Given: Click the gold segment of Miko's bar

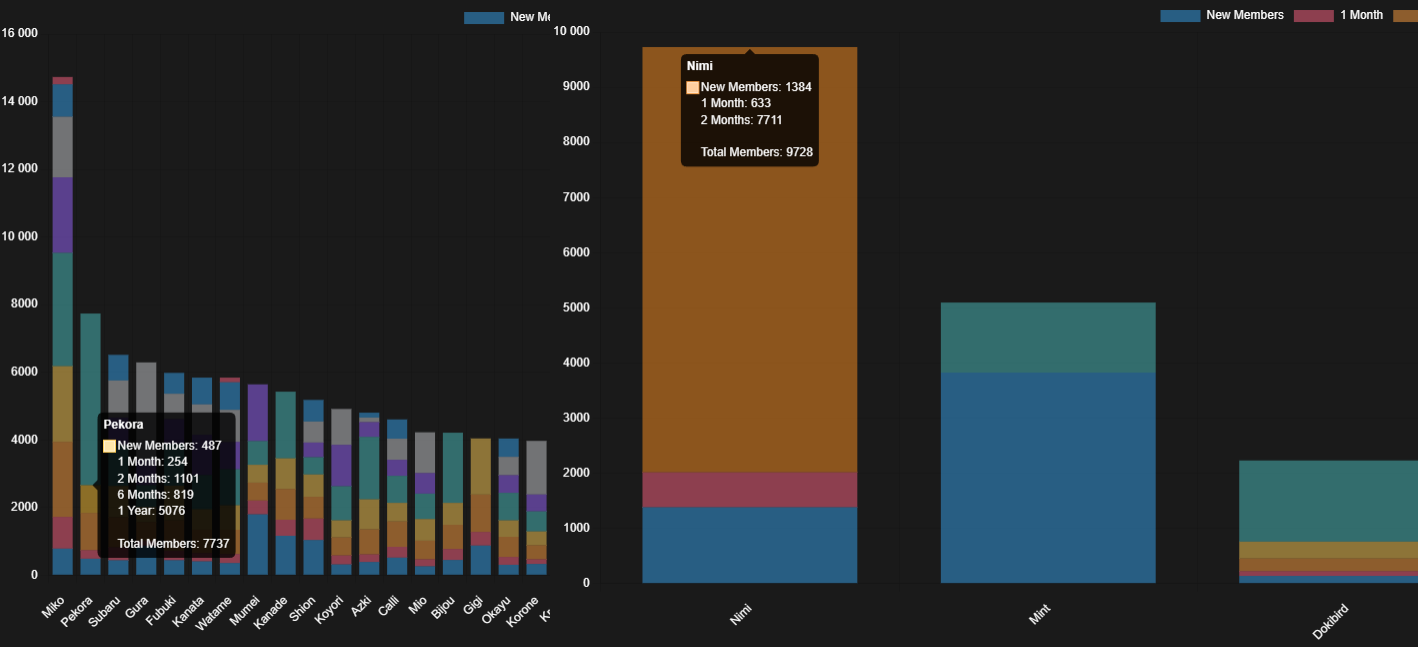Looking at the screenshot, I should click(x=62, y=404).
